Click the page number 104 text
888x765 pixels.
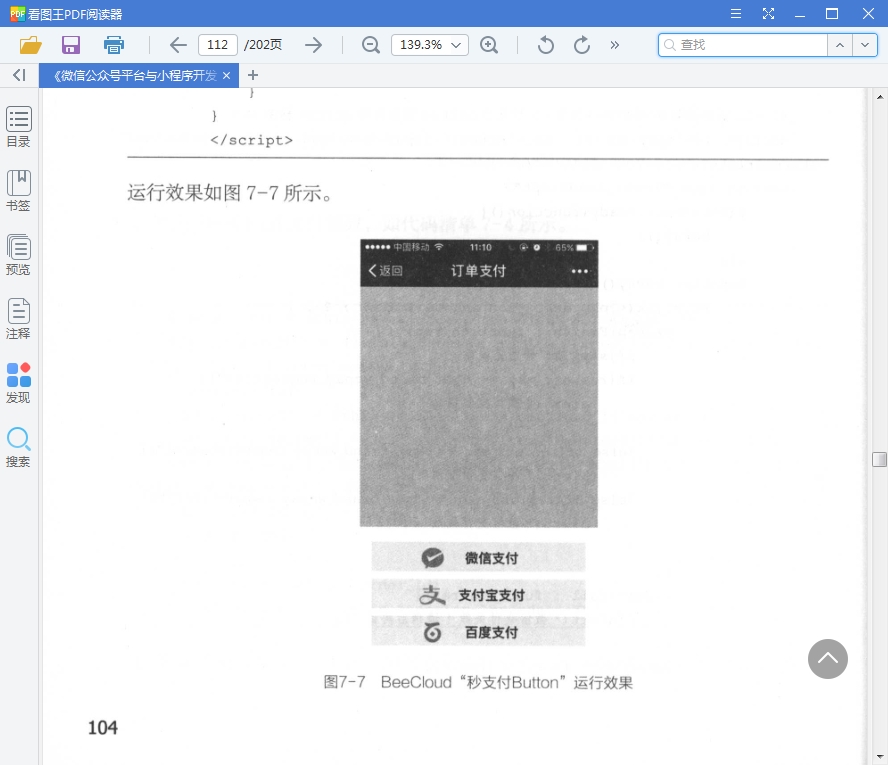103,728
